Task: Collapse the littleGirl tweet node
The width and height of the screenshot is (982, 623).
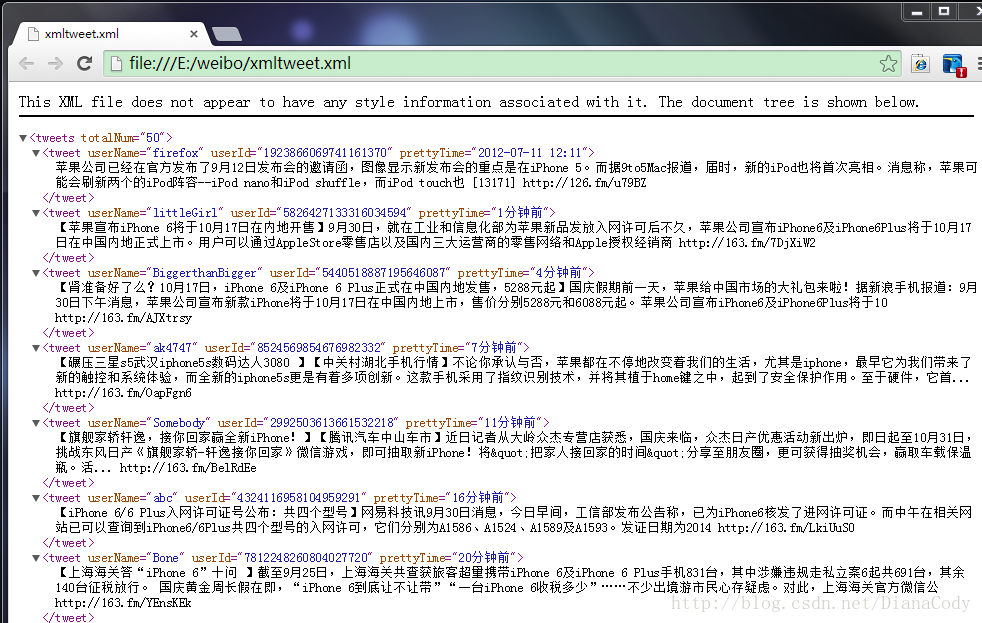Action: [36, 213]
